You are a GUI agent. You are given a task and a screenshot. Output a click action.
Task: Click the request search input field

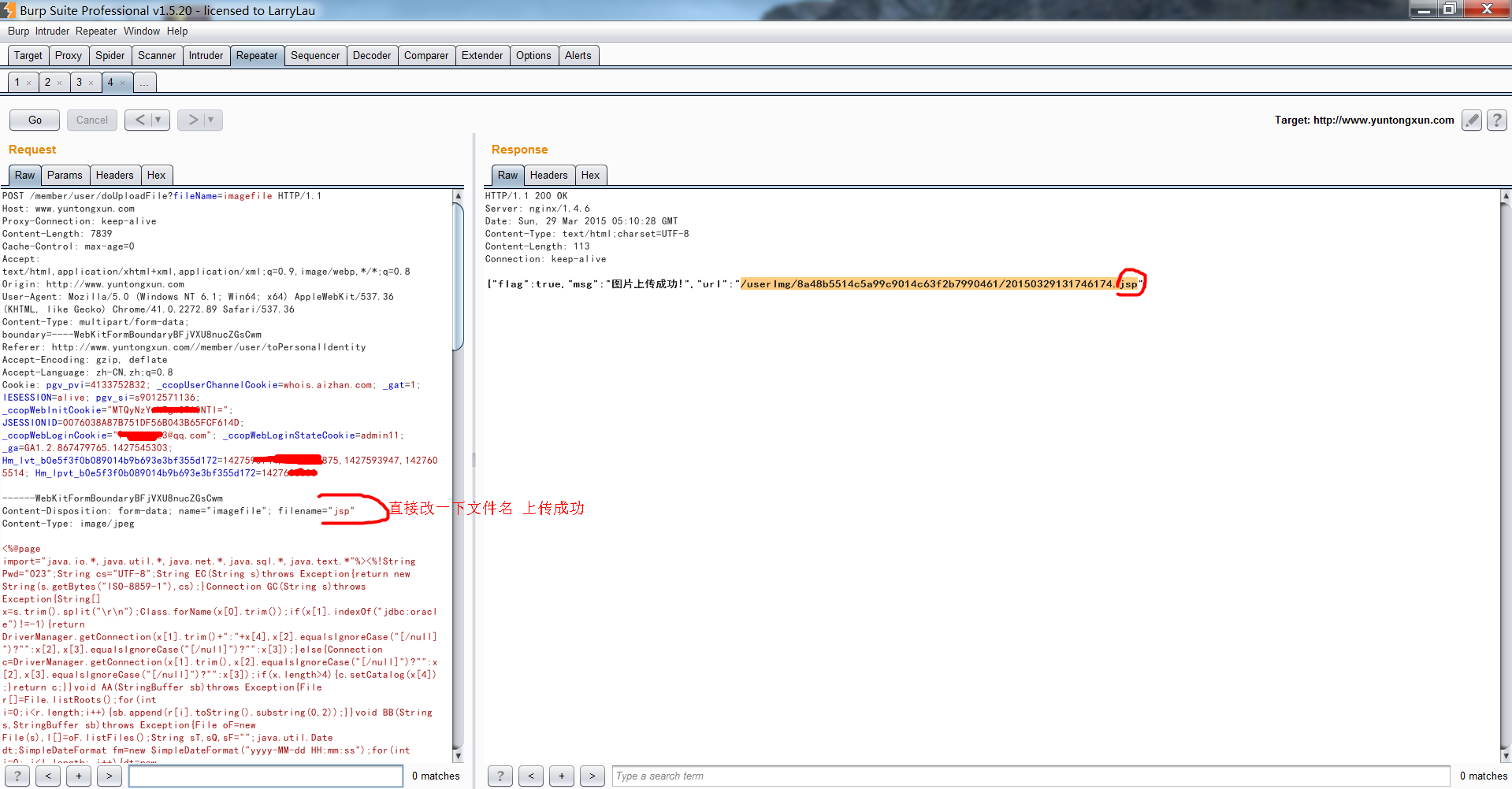point(266,776)
